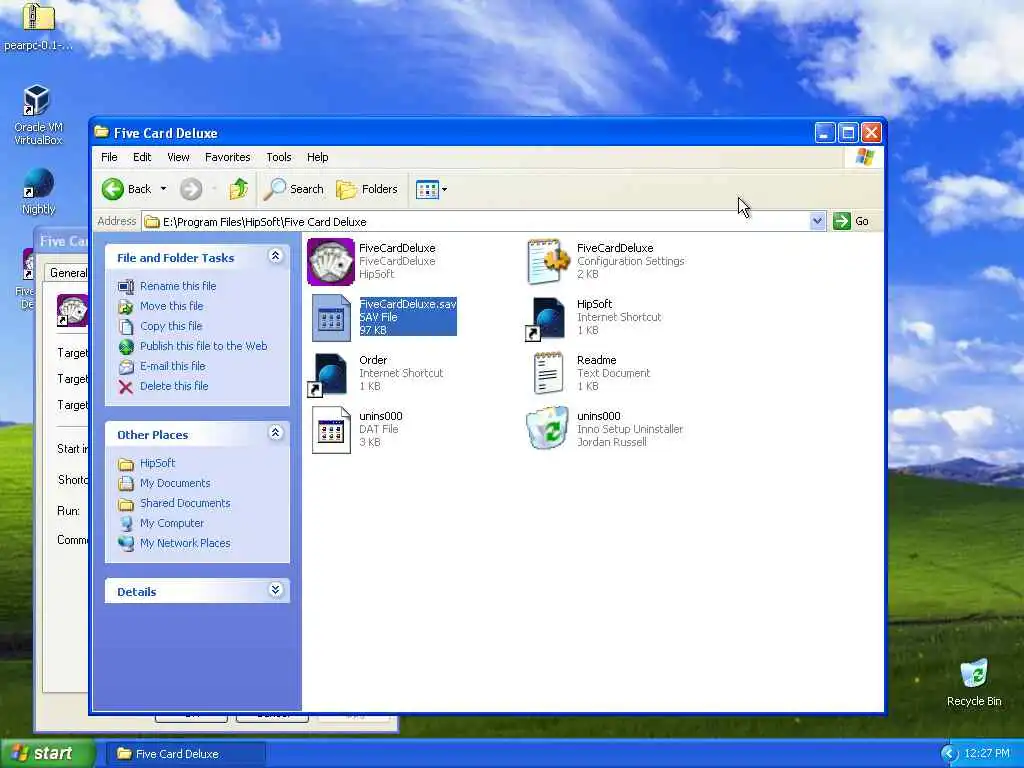Click the 12:27 PM taskbar clock
Screen dimensions: 1024x768
(987, 754)
